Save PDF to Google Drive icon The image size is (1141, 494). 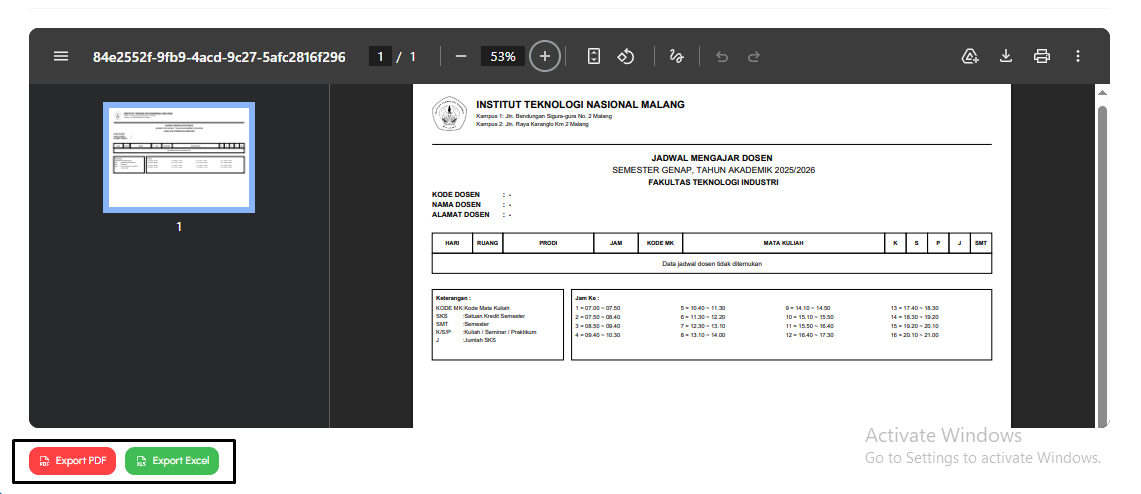pos(970,57)
